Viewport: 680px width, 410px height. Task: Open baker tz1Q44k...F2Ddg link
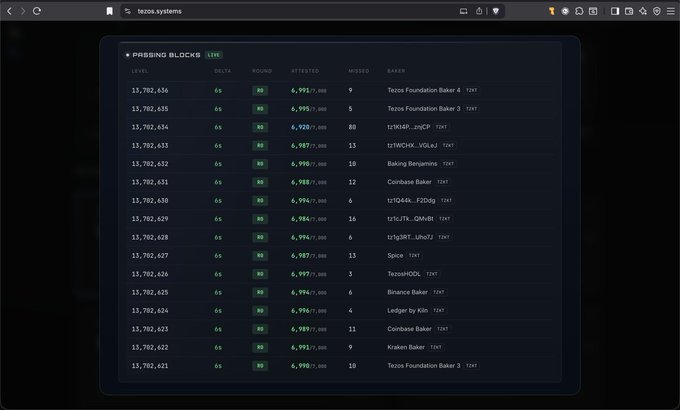coord(411,200)
